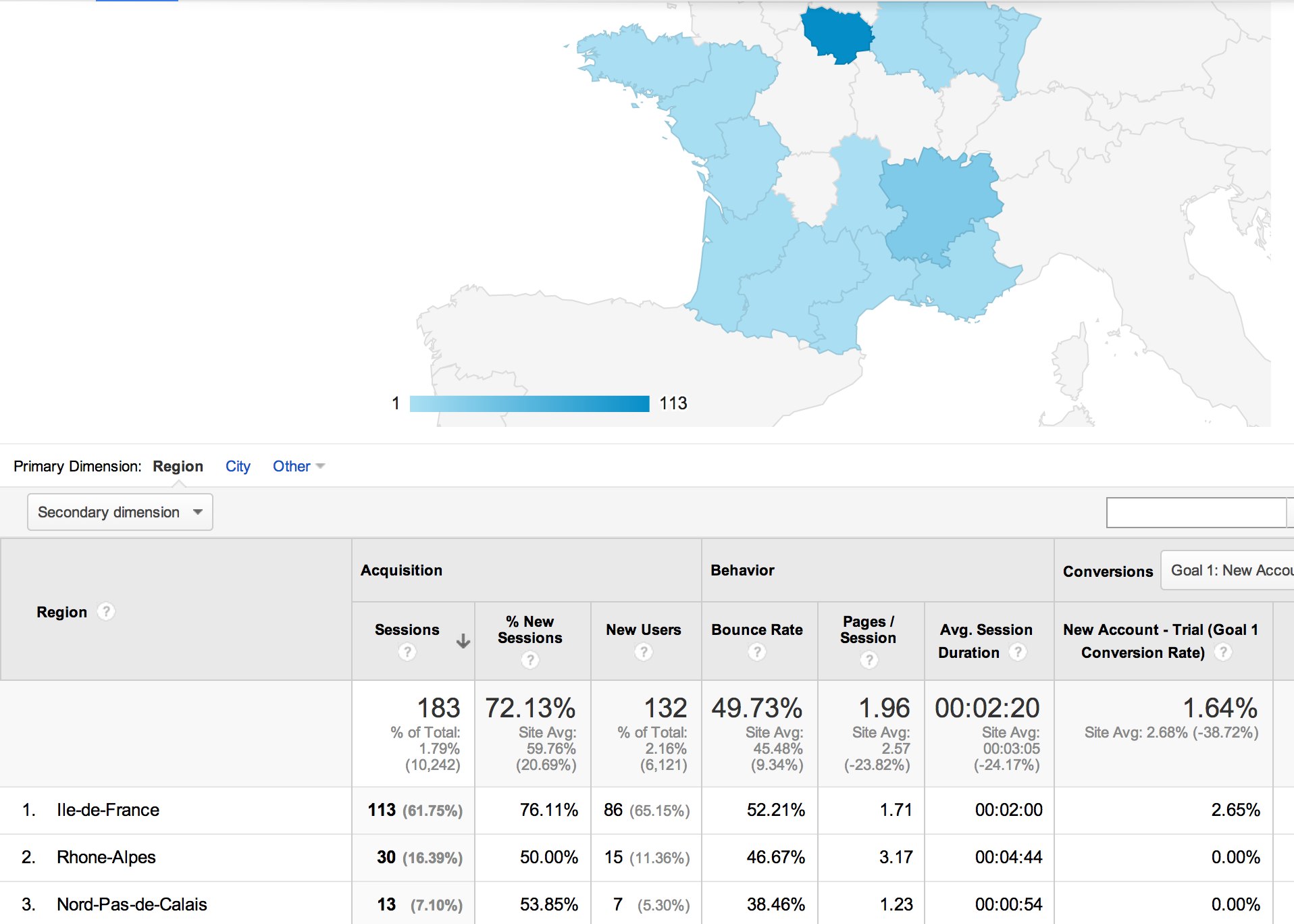Click the Avg. Session Duration help icon
The image size is (1294, 924).
pyautogui.click(x=1018, y=652)
